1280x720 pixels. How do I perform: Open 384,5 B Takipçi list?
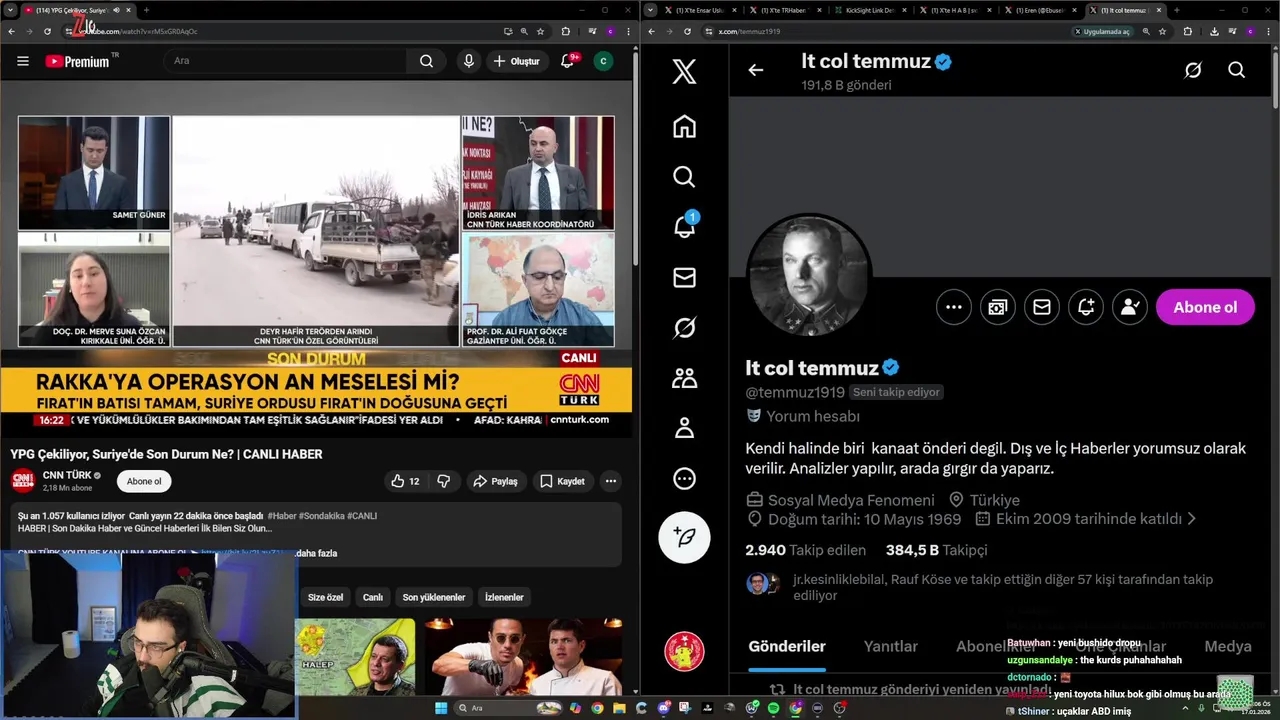[936, 550]
